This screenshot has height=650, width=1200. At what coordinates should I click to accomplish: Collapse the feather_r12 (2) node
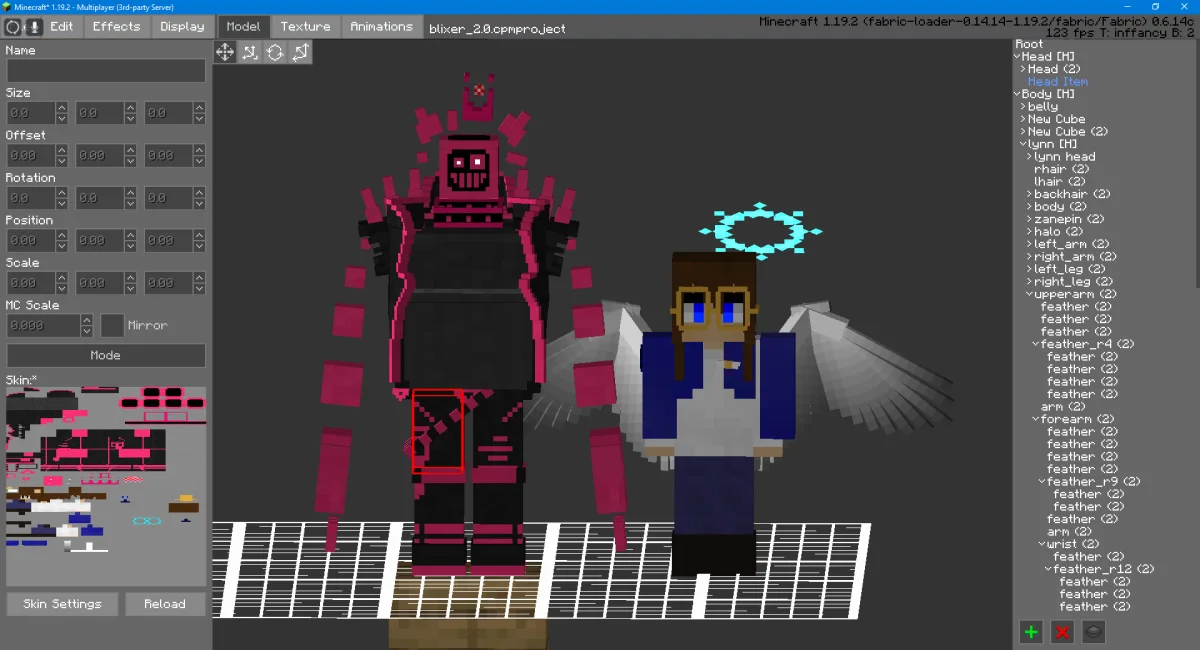(1048, 569)
